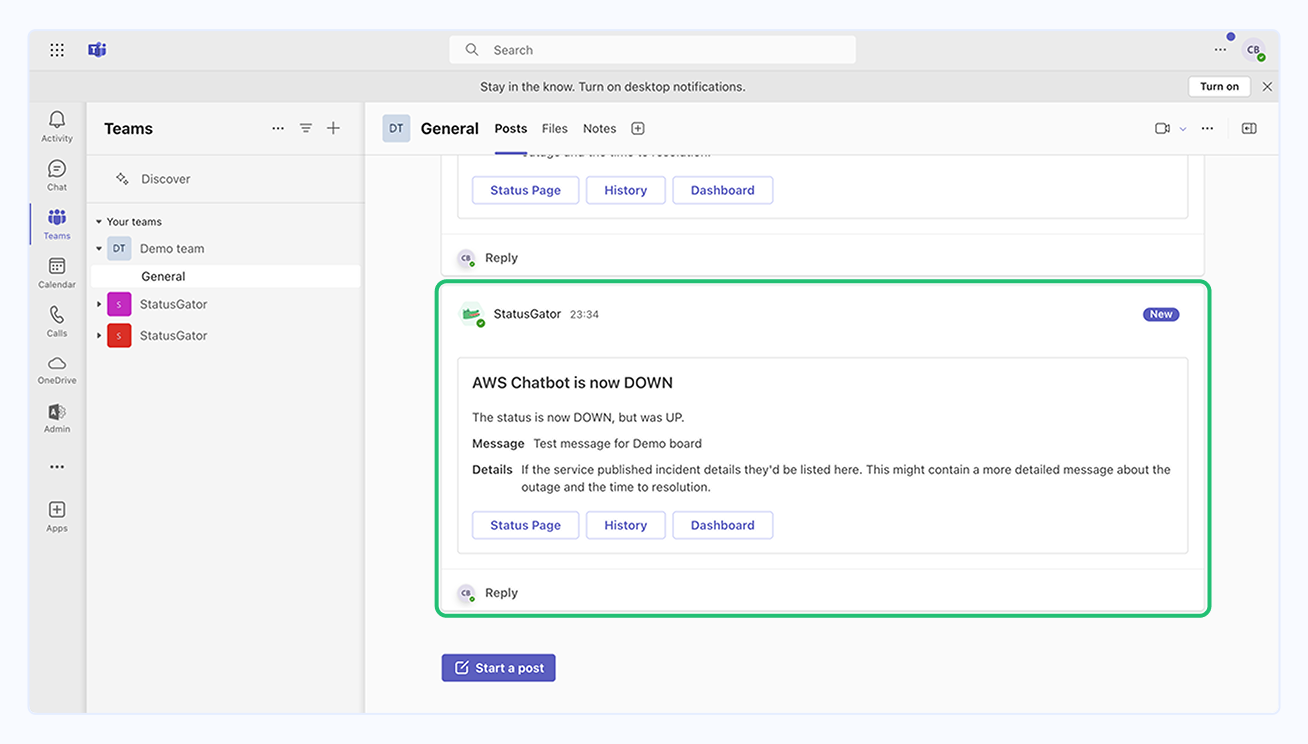Screen dimensions: 1308x744
Task: Open History in AWS Chatbot card
Action: [x=625, y=525]
